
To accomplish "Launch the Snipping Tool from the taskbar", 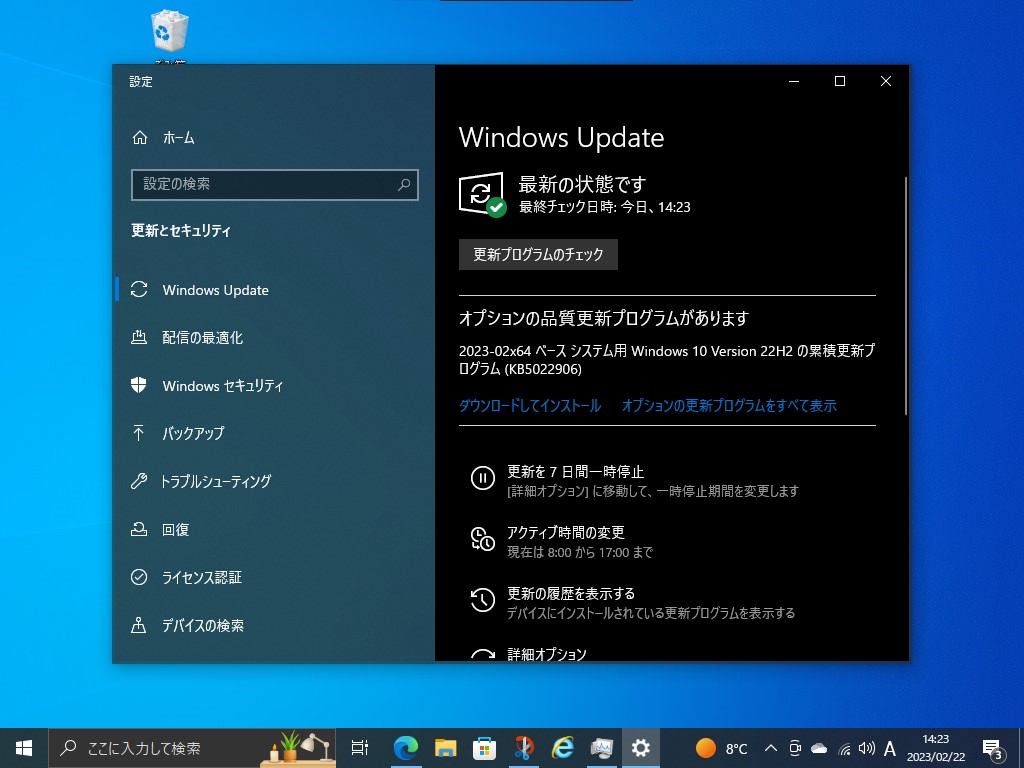I will click(522, 747).
